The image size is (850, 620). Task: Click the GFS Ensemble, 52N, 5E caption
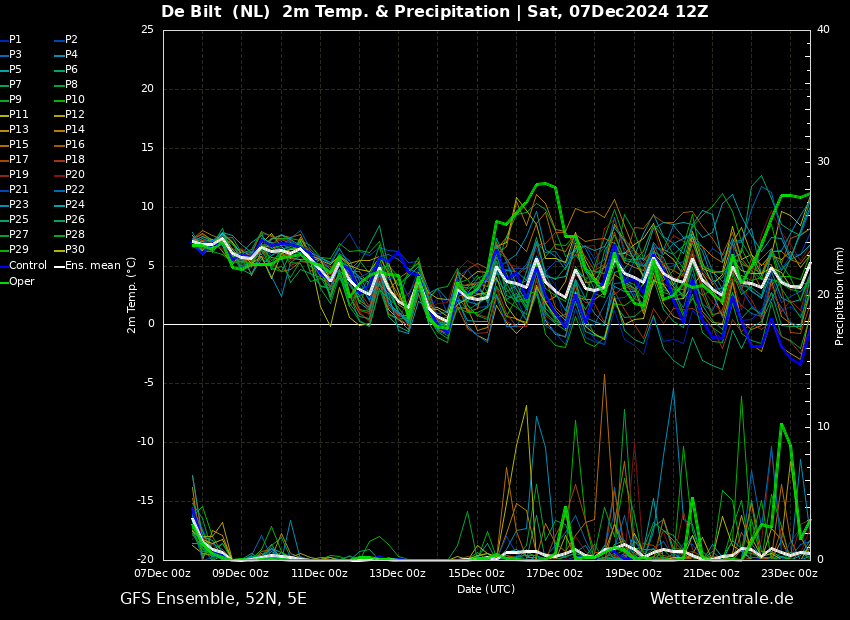click(213, 599)
